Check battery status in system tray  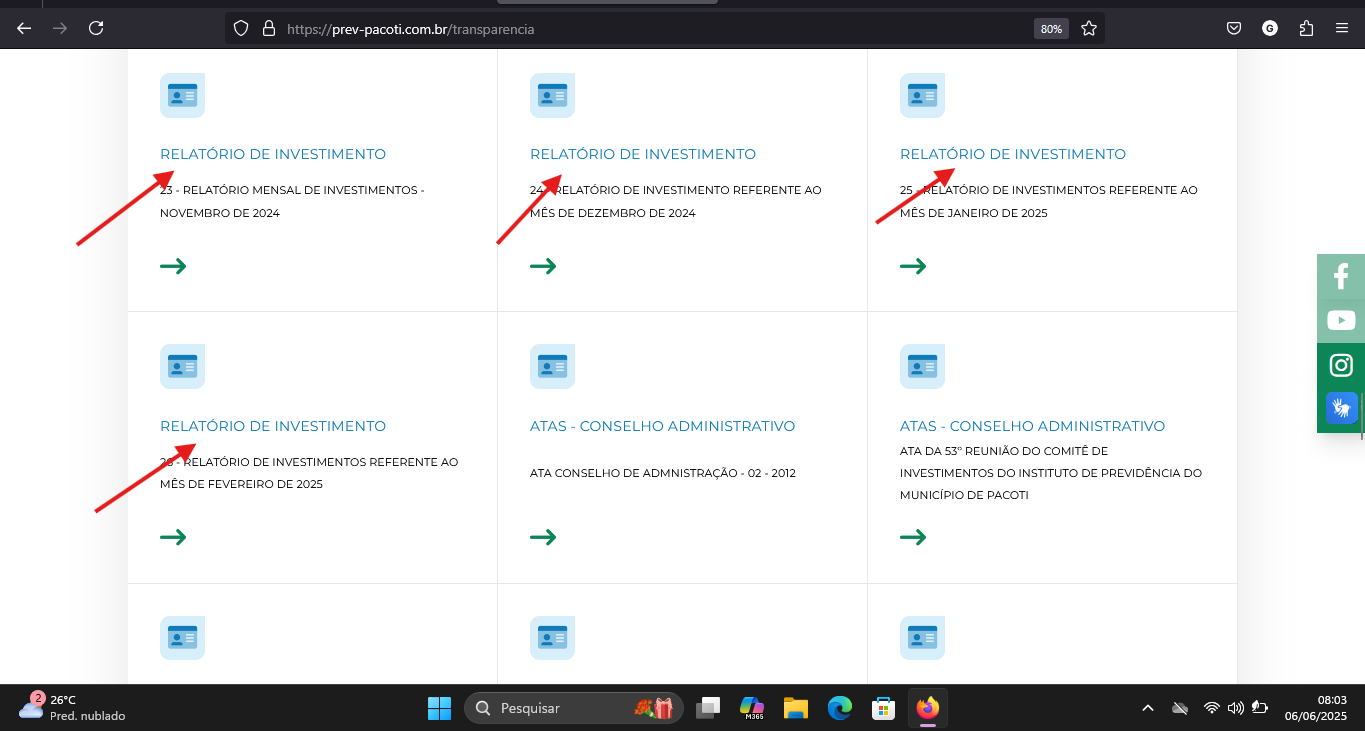pos(1261,708)
